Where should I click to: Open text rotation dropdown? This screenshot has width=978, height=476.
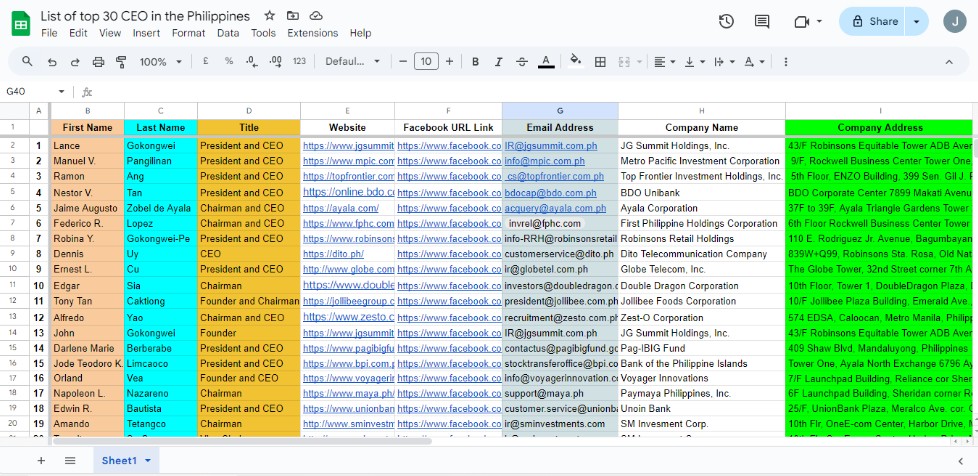coord(754,61)
